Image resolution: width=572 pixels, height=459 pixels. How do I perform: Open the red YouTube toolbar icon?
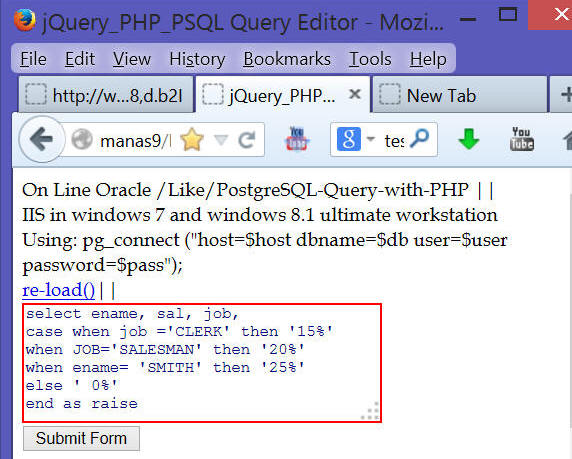coord(297,139)
